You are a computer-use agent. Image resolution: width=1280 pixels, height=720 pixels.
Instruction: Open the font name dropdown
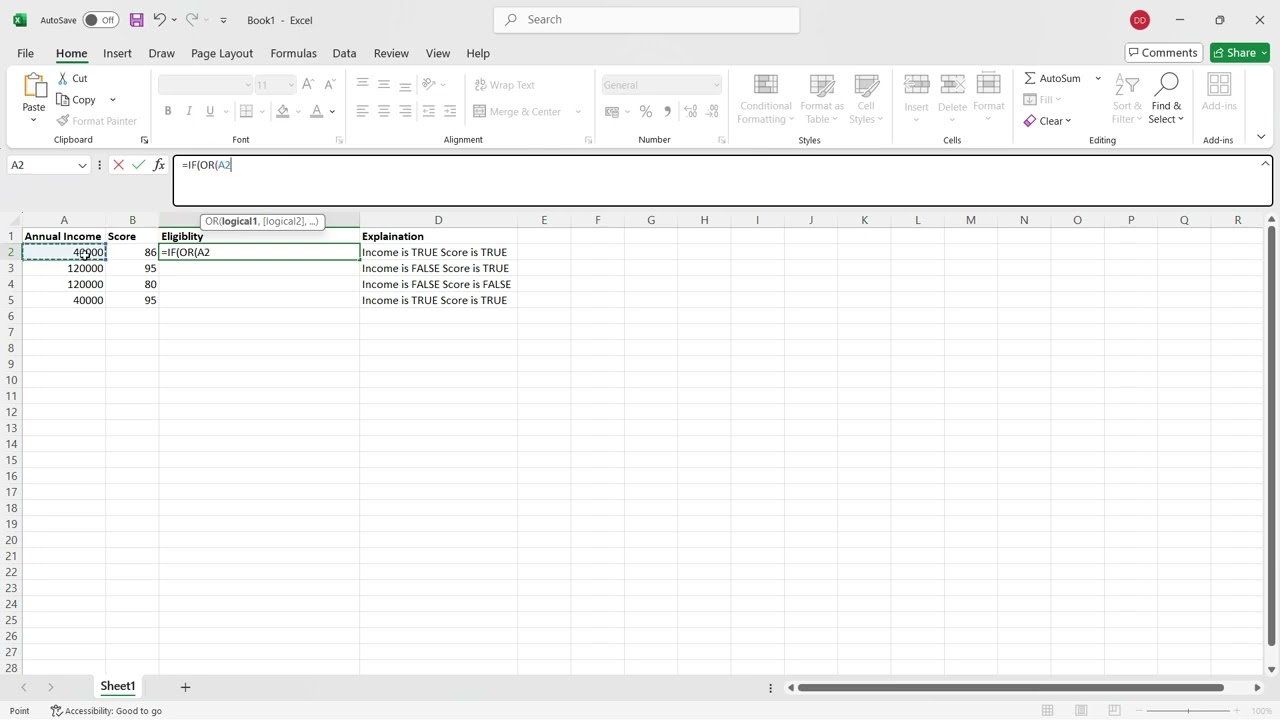coord(248,85)
